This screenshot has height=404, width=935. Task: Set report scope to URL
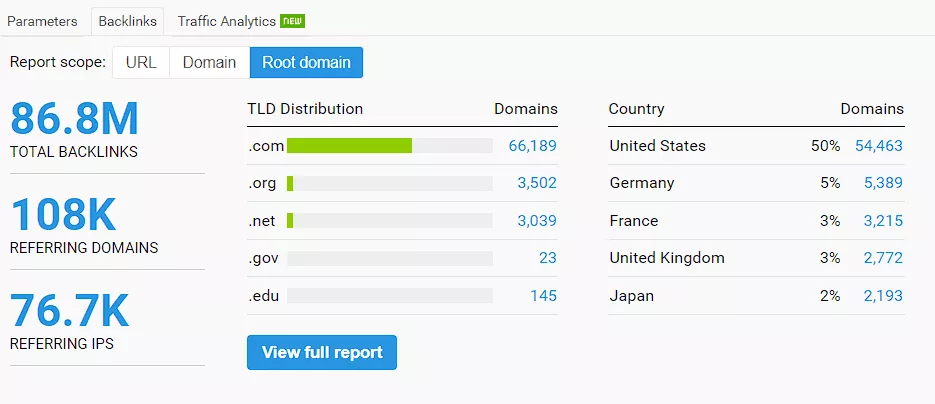point(141,62)
